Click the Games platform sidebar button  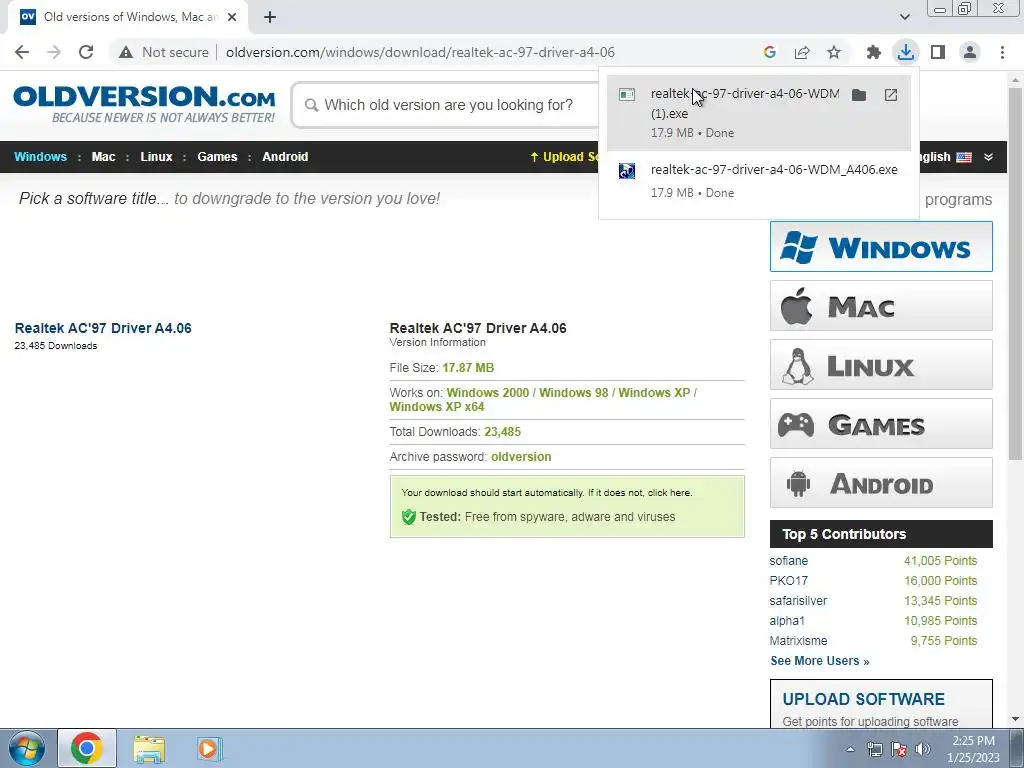coord(881,424)
